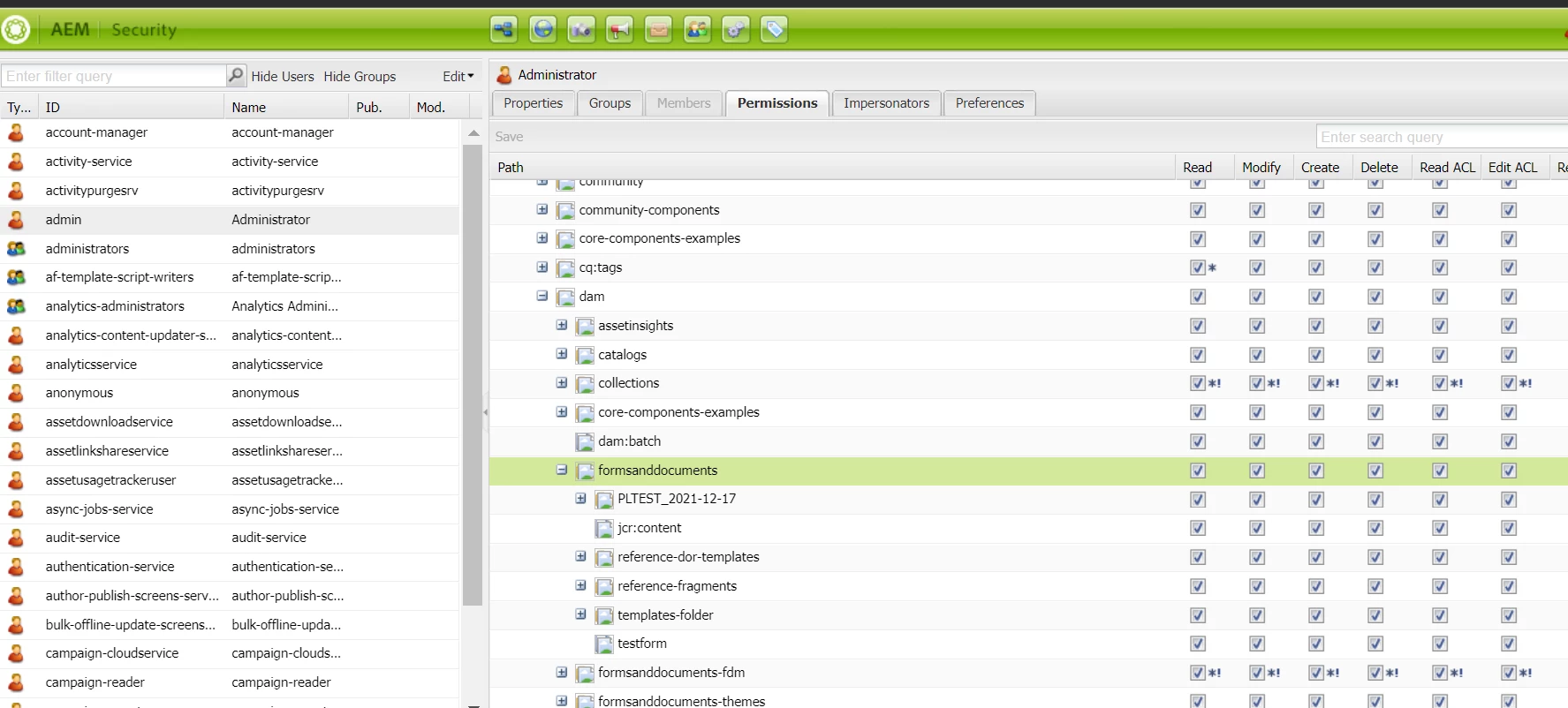
Task: Toggle Modify checkbox for collections
Action: click(1257, 383)
